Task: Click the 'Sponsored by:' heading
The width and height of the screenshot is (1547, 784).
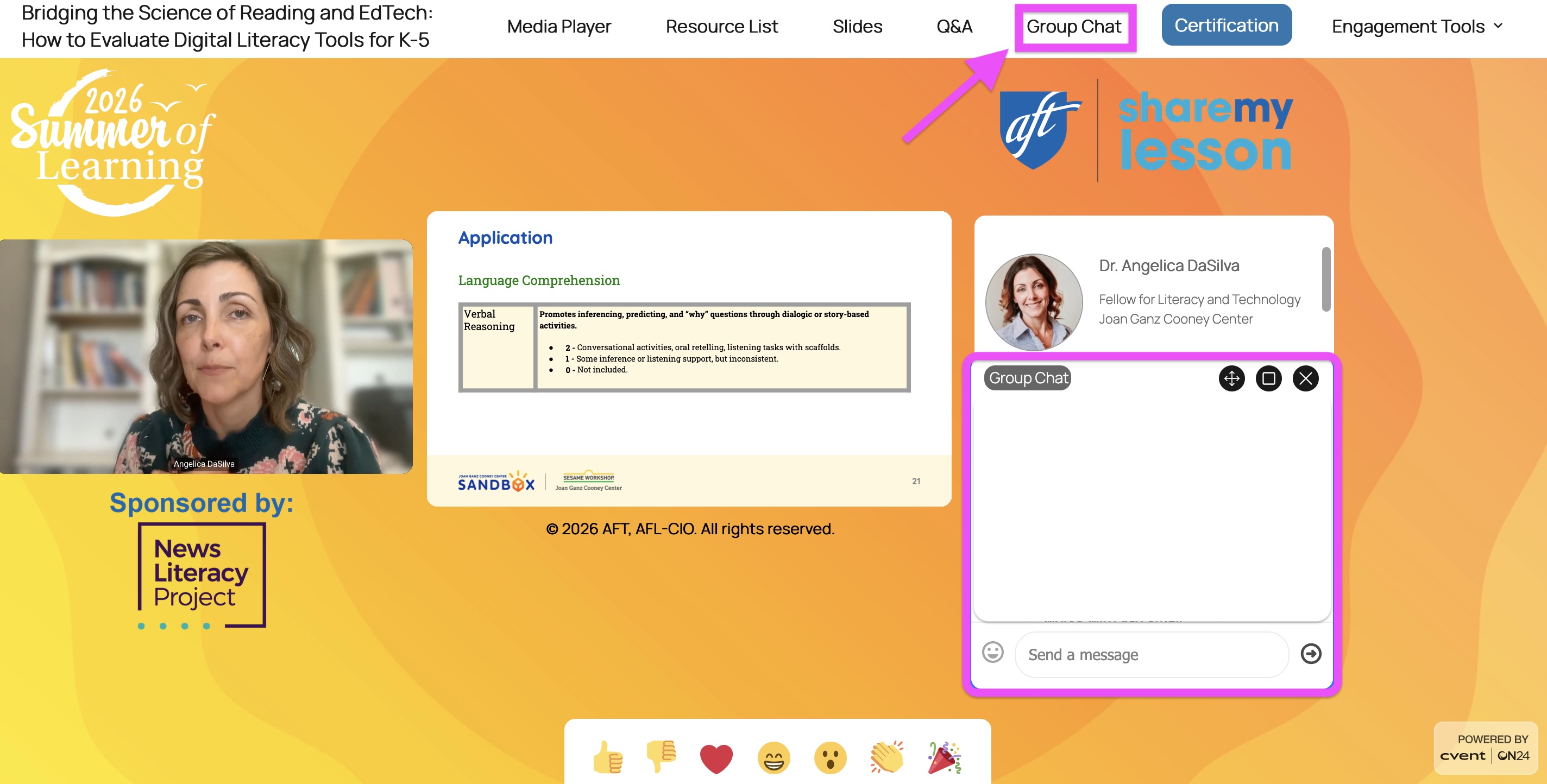Action: coord(201,502)
